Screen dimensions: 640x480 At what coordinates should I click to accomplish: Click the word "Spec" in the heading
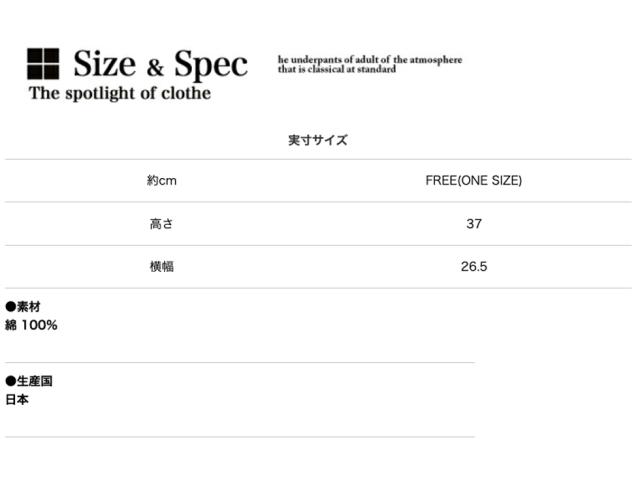(210, 66)
